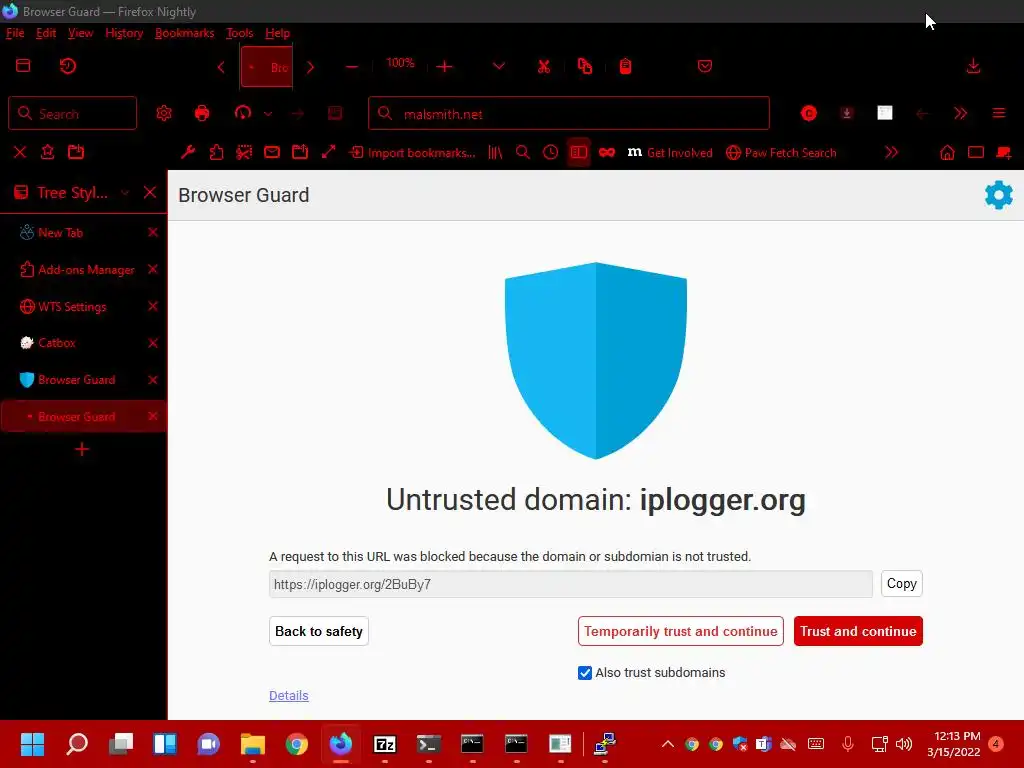Click the tab scroll right arrow
Screen dimensions: 1024x768
[310, 67]
